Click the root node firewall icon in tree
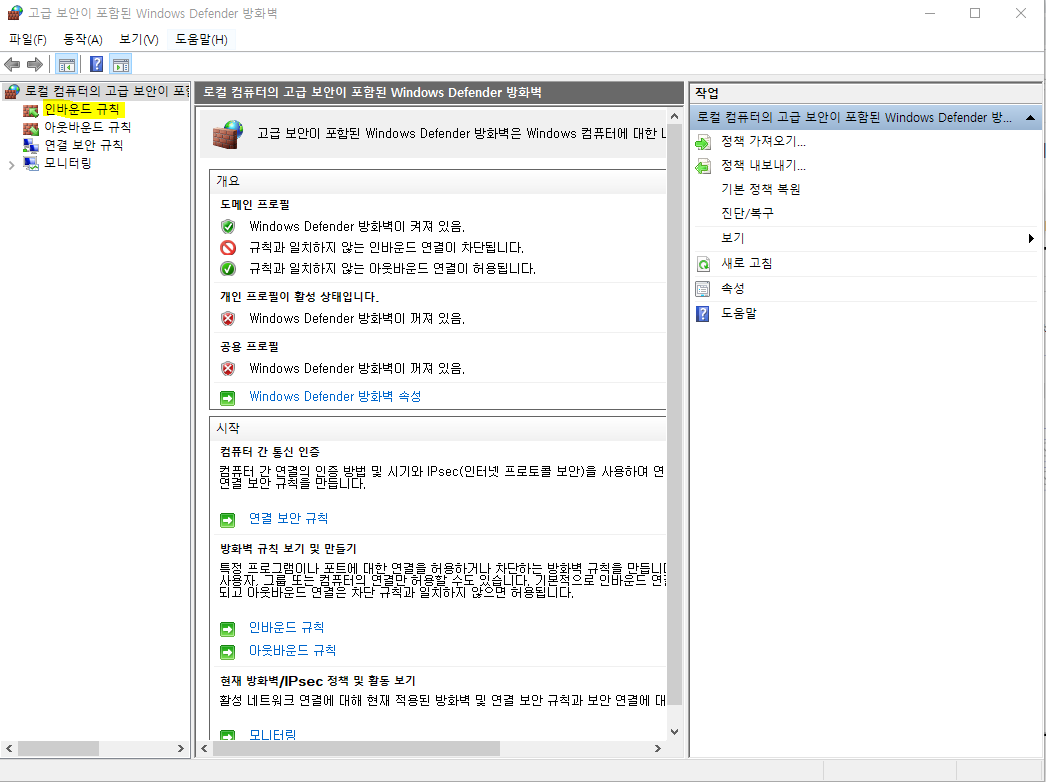 [12, 91]
